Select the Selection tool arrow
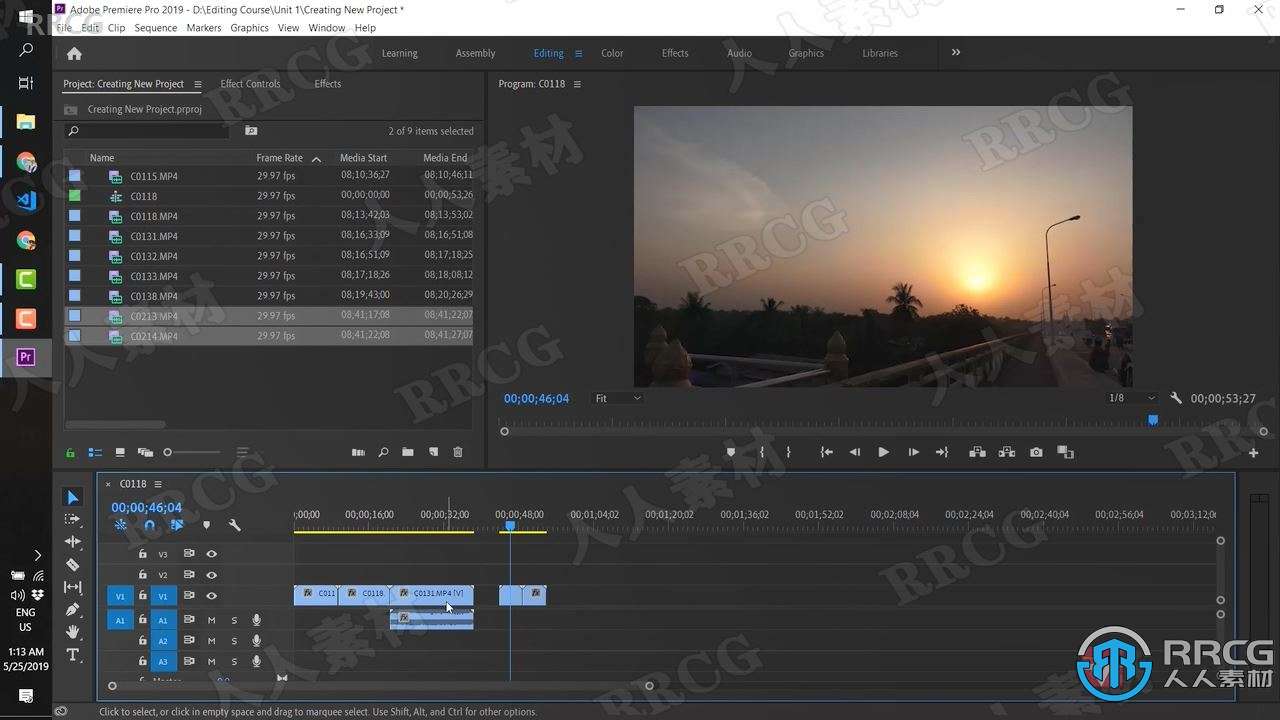1280x720 pixels. tap(73, 497)
